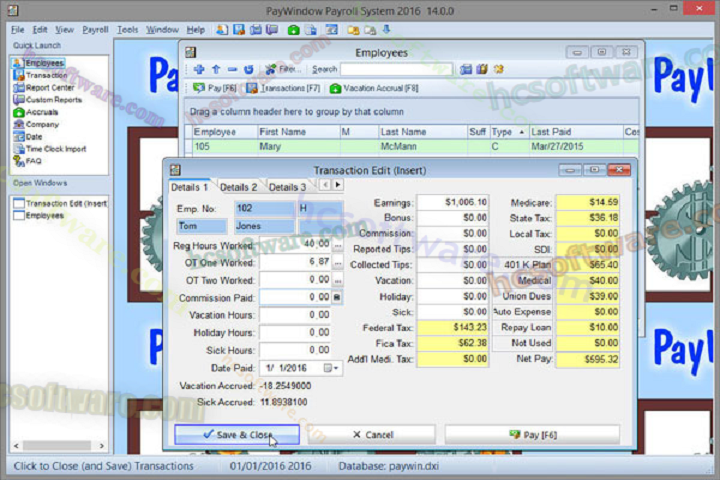The width and height of the screenshot is (720, 480).
Task: Open the Commission Paid calculator button
Action: (337, 298)
